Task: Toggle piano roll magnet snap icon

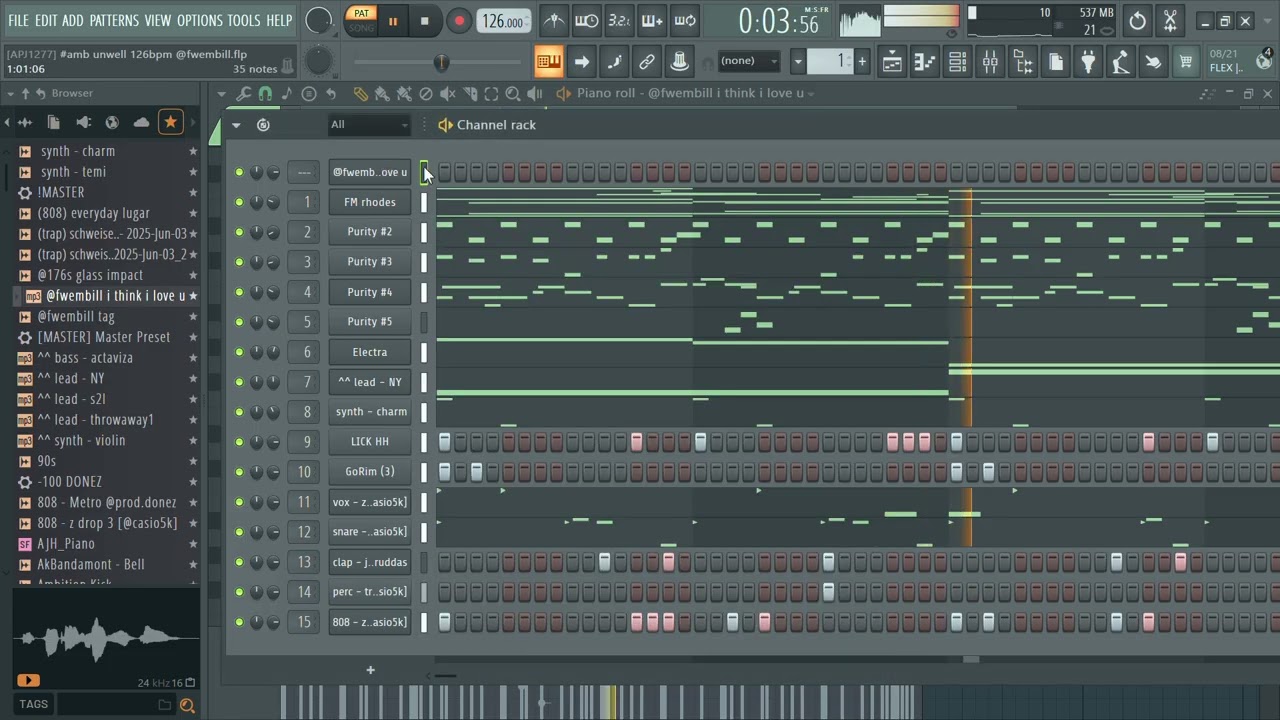Action: coord(265,94)
